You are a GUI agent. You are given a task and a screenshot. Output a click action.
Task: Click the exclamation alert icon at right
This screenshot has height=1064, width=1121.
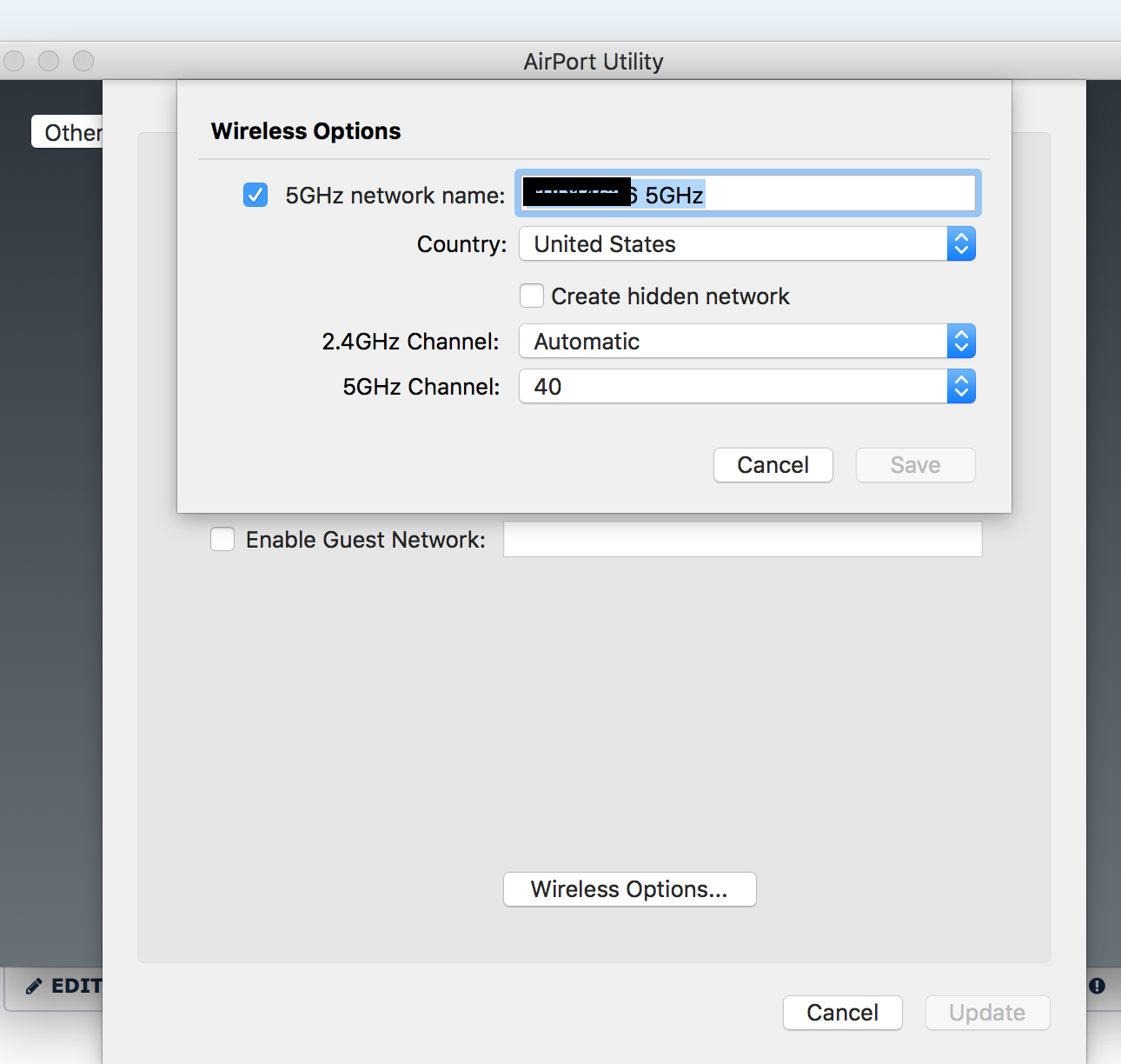[x=1098, y=986]
